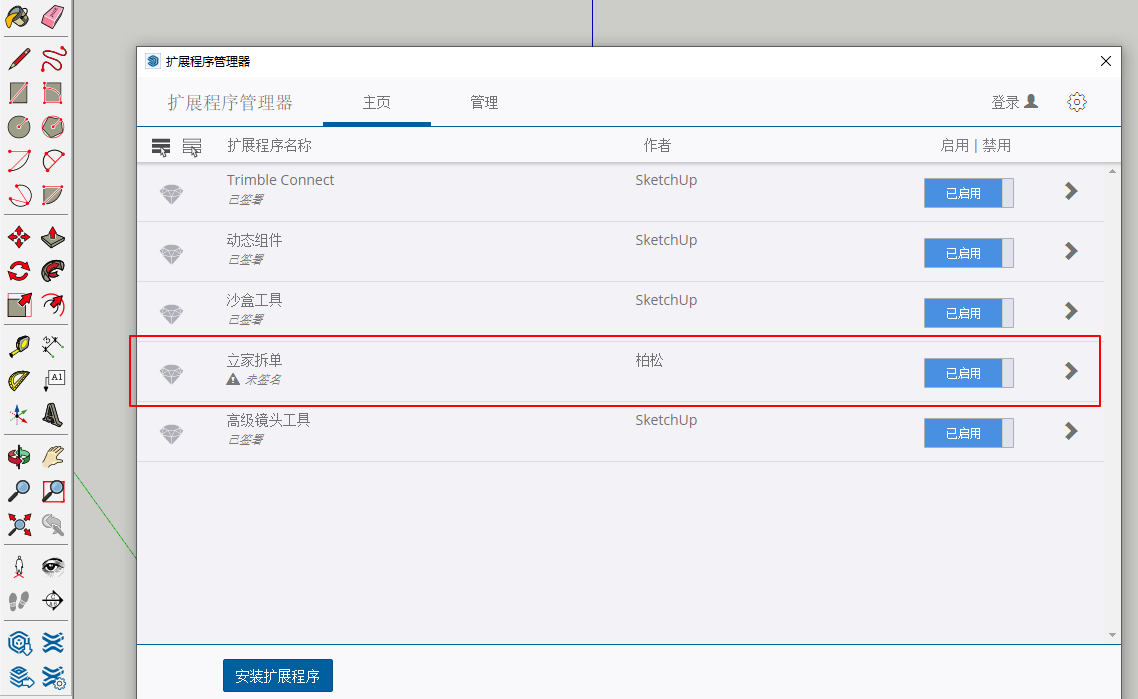Select the Paint Bucket tool
Screen dimensions: 1138x699
pos(18,17)
